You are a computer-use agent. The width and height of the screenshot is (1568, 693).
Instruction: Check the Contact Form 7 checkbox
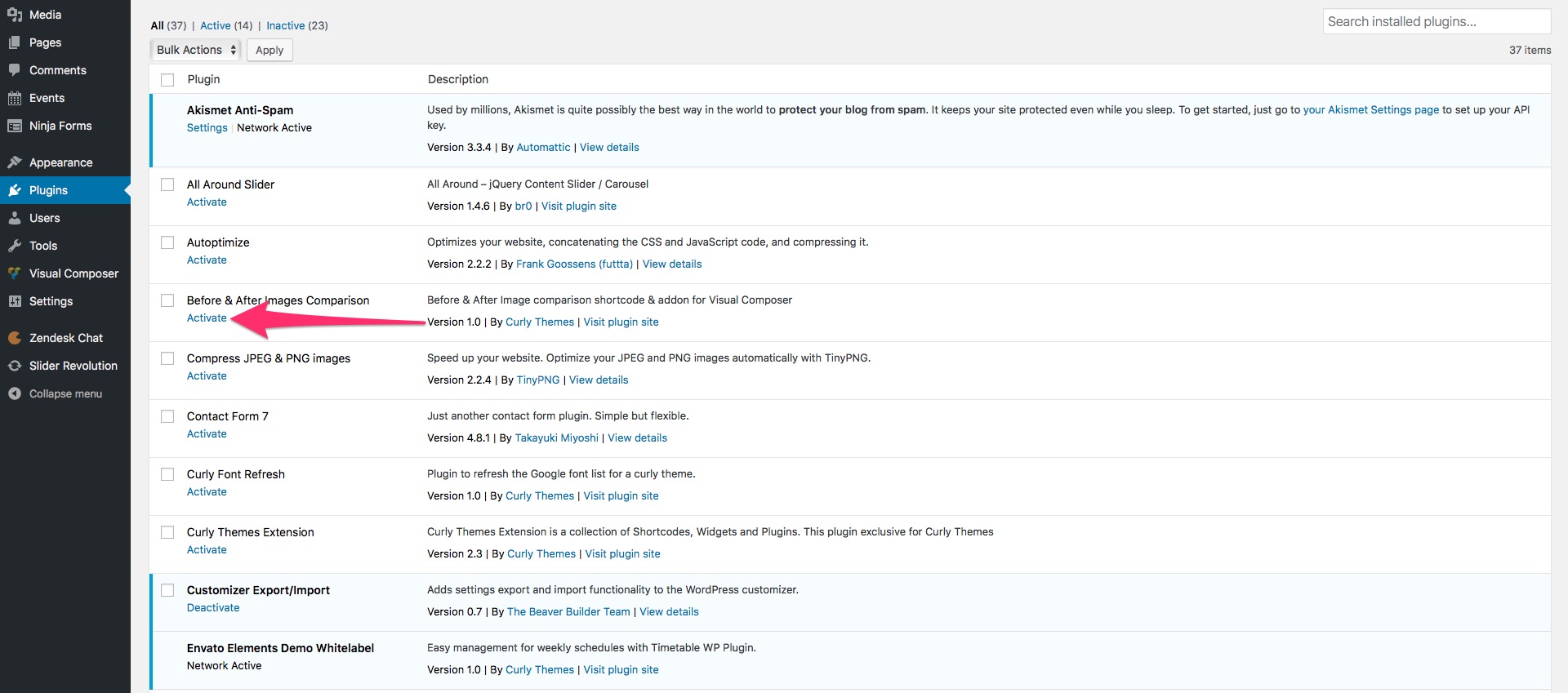(167, 416)
